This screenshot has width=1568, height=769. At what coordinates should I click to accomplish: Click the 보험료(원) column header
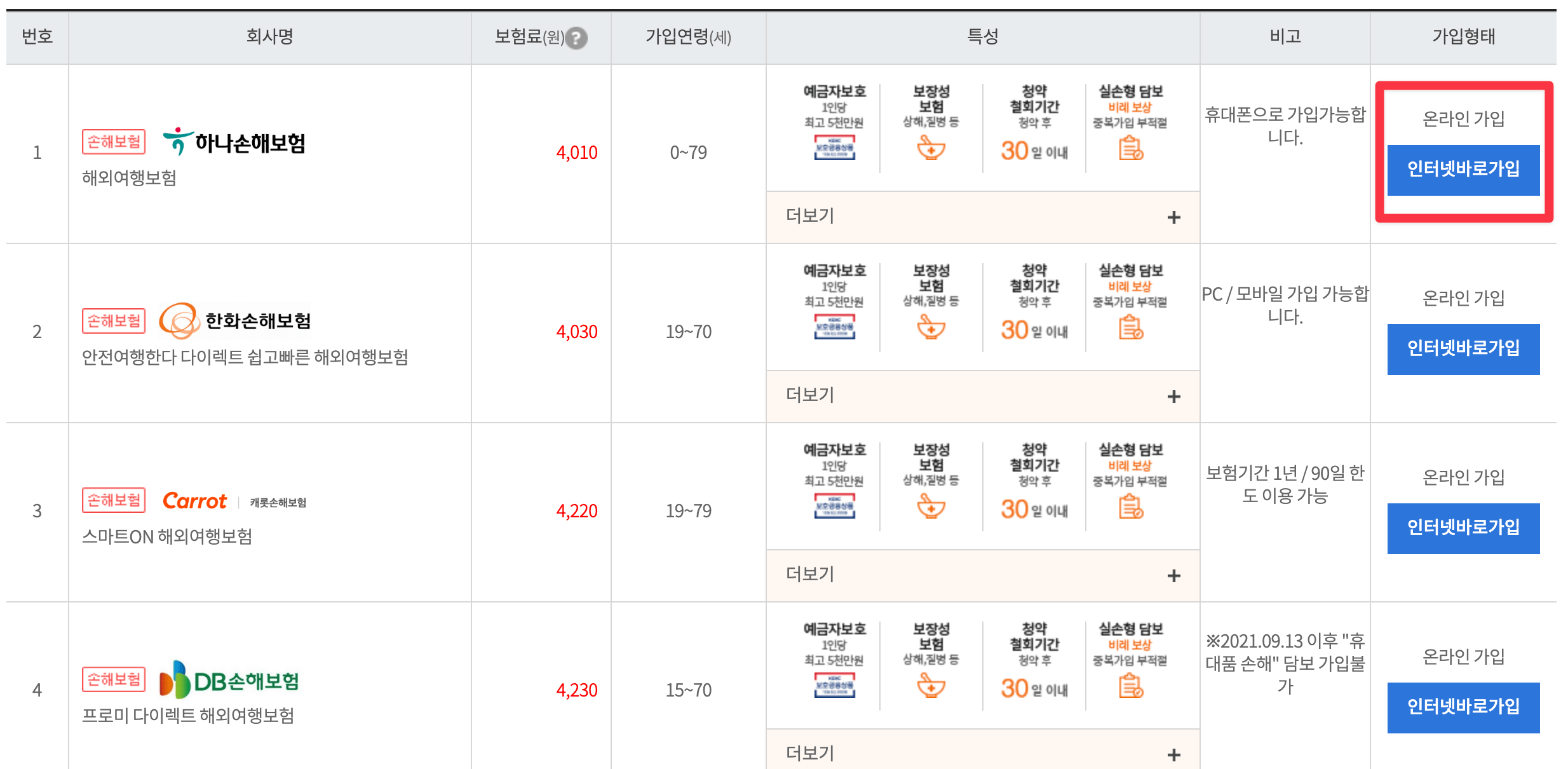(x=541, y=37)
